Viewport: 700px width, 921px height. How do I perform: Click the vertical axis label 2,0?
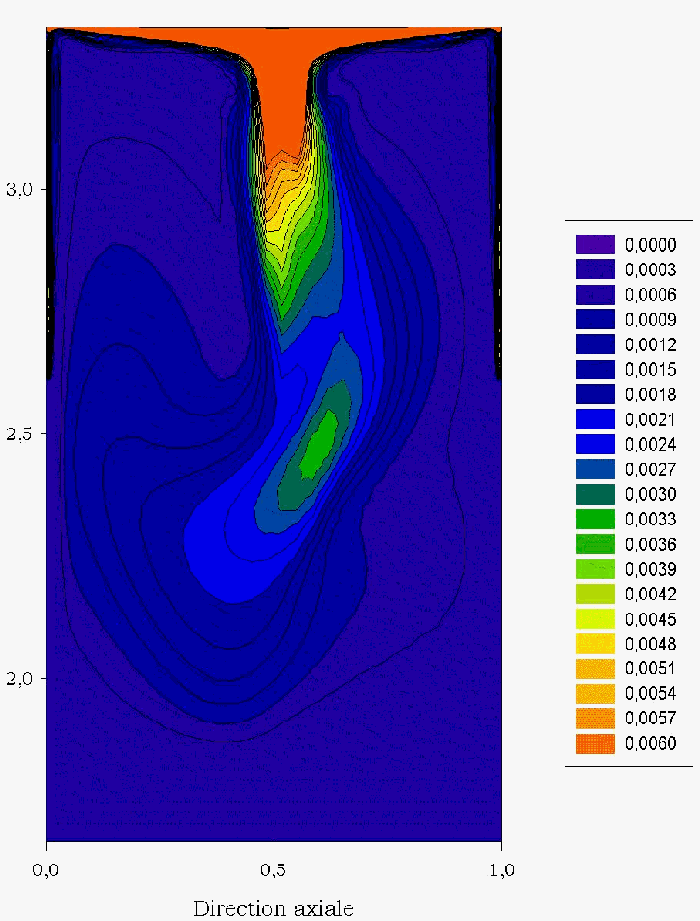point(18,679)
